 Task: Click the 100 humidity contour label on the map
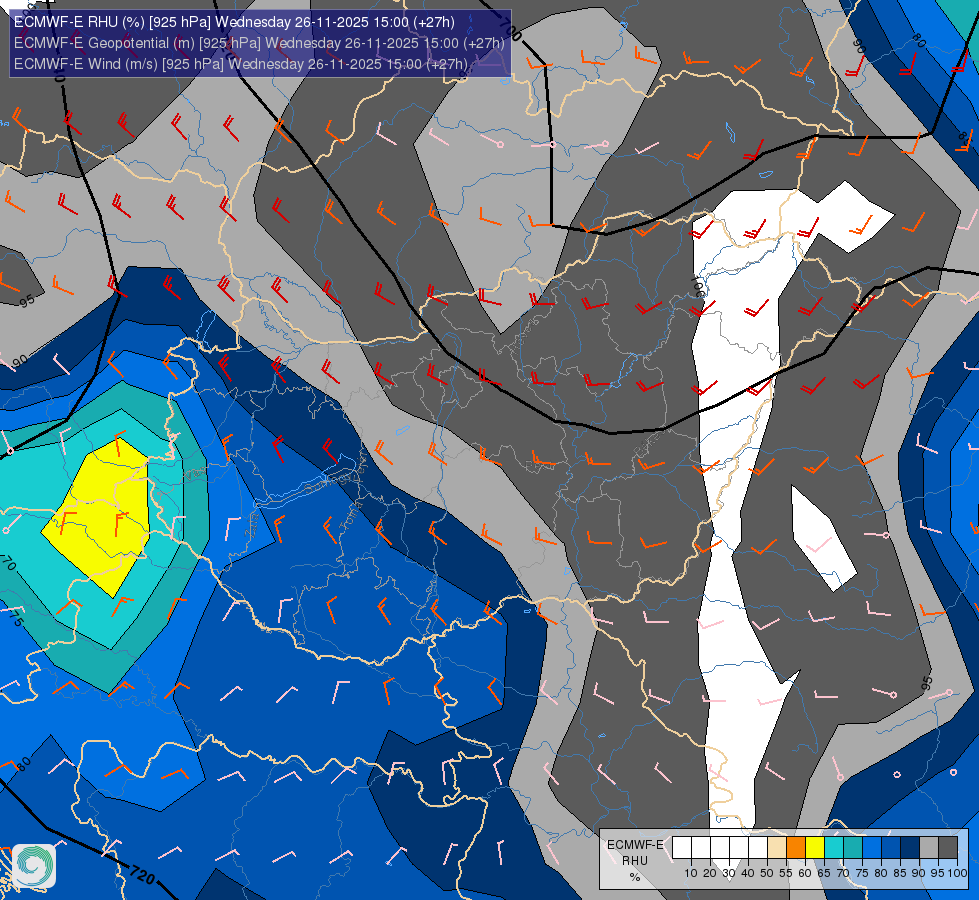tap(699, 286)
